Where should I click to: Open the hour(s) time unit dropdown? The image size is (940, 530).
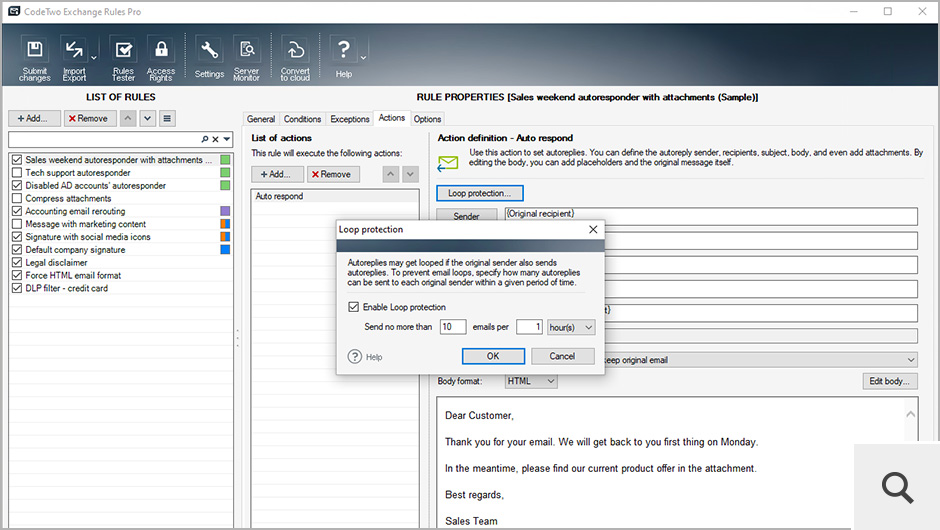(571, 327)
